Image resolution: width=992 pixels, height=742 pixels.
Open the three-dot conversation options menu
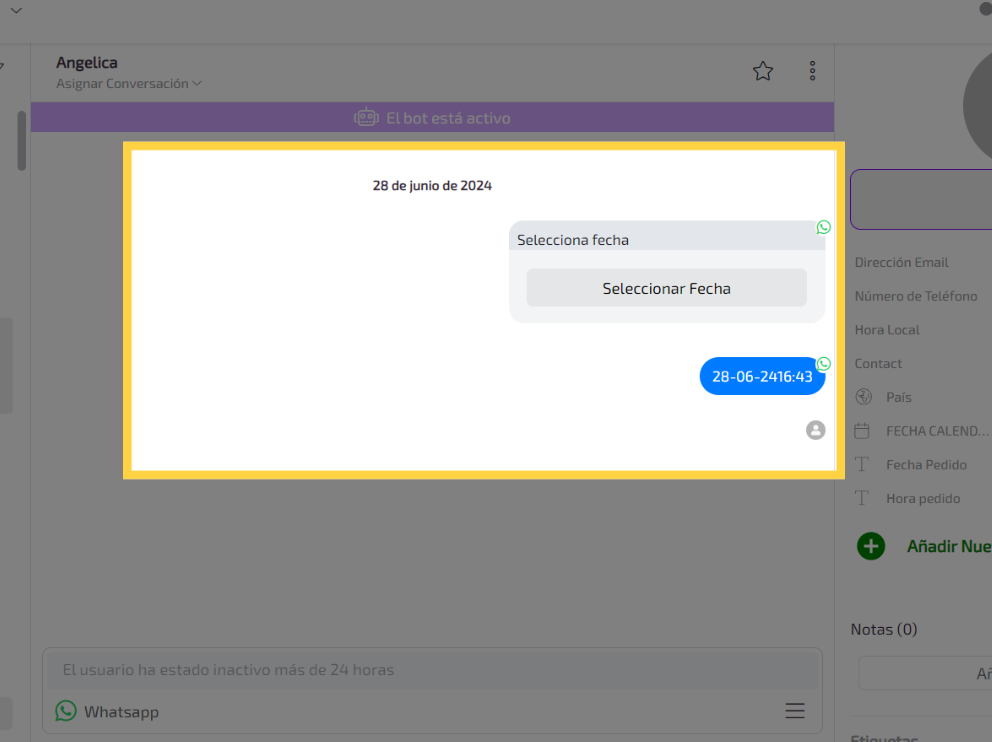(x=812, y=71)
